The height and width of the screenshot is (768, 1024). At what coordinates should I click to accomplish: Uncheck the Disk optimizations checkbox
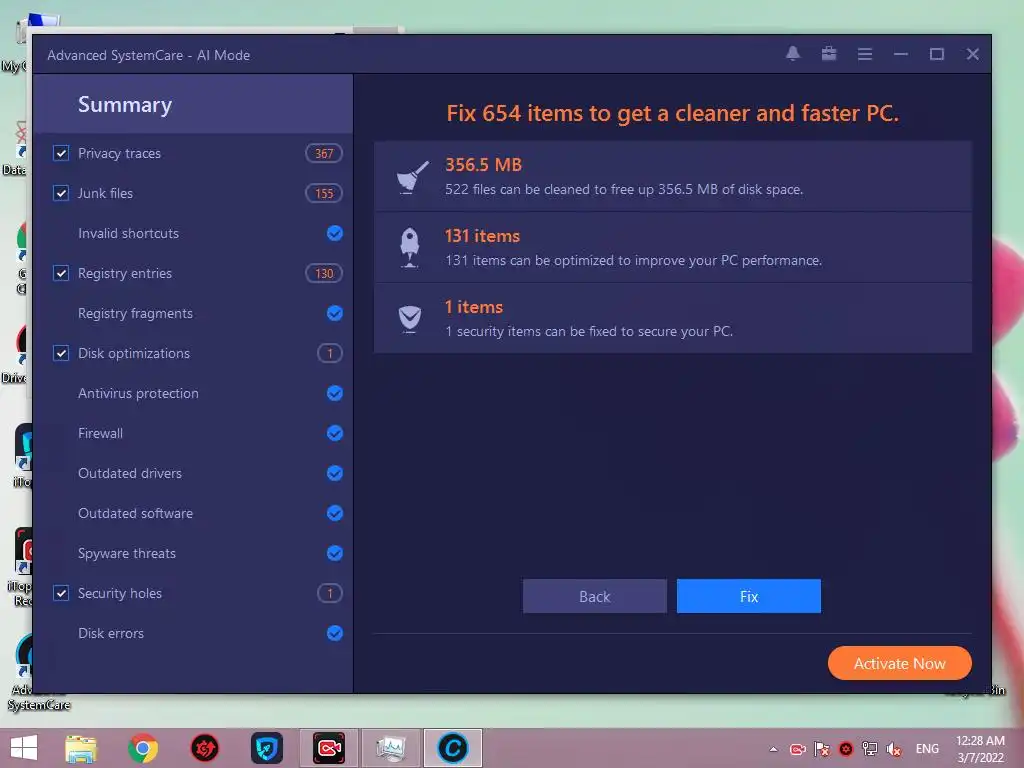(61, 353)
